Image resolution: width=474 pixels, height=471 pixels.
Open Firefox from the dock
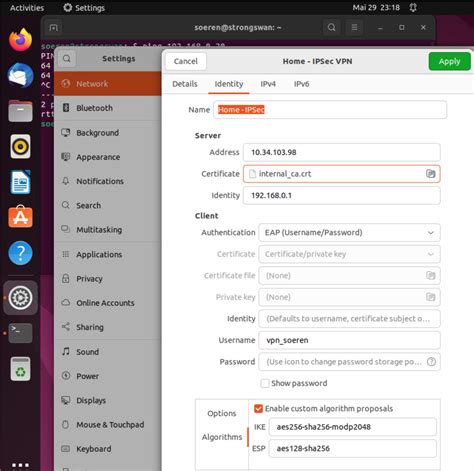tap(20, 40)
